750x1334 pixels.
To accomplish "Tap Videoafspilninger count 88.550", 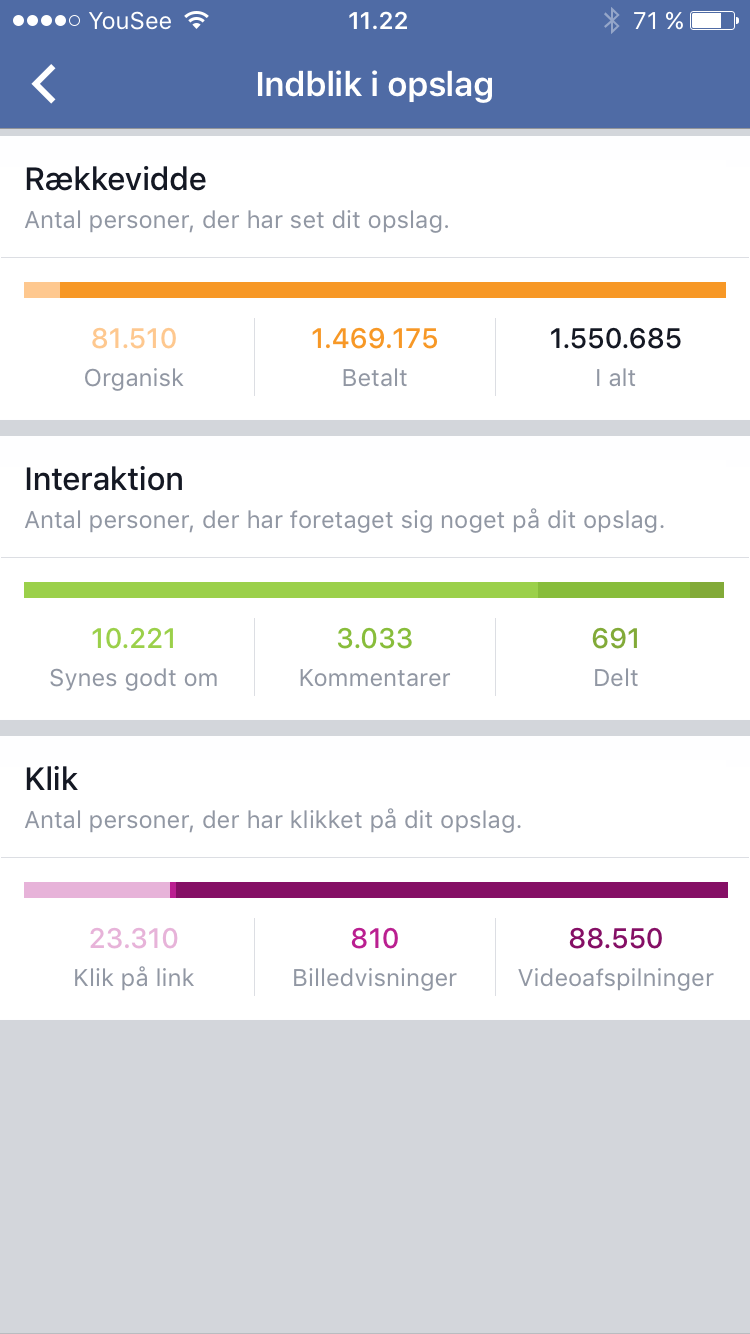I will pyautogui.click(x=616, y=938).
